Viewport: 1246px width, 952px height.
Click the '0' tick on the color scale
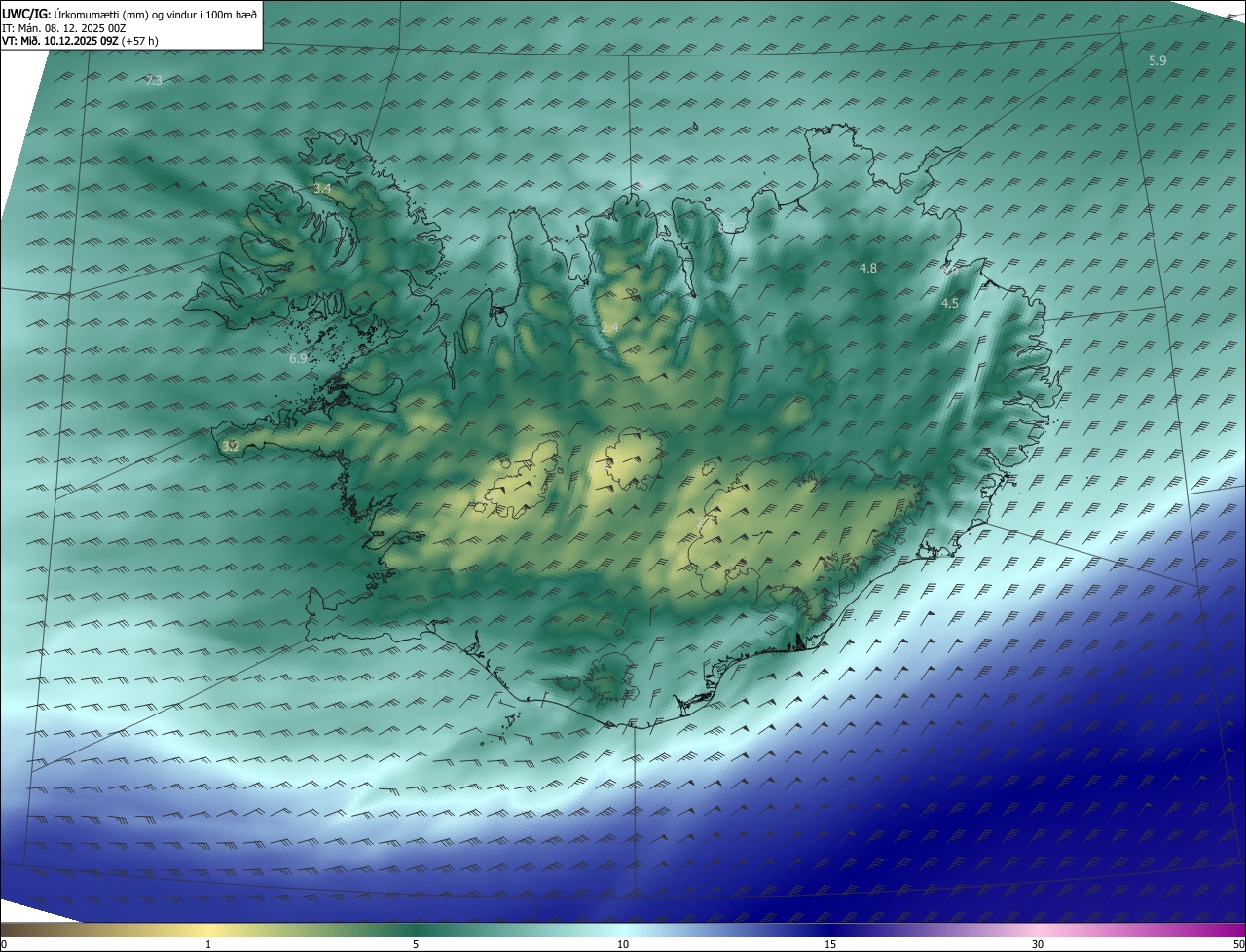[x=4, y=944]
